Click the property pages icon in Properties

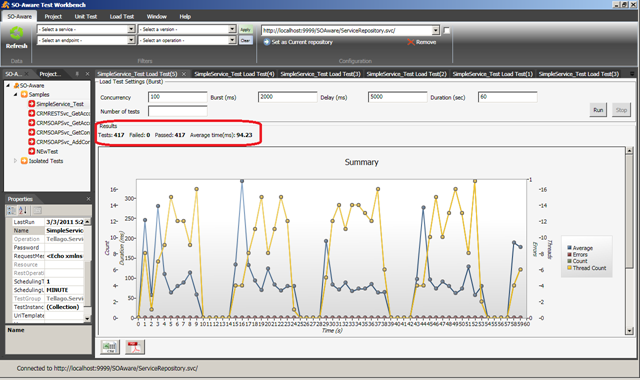point(37,211)
